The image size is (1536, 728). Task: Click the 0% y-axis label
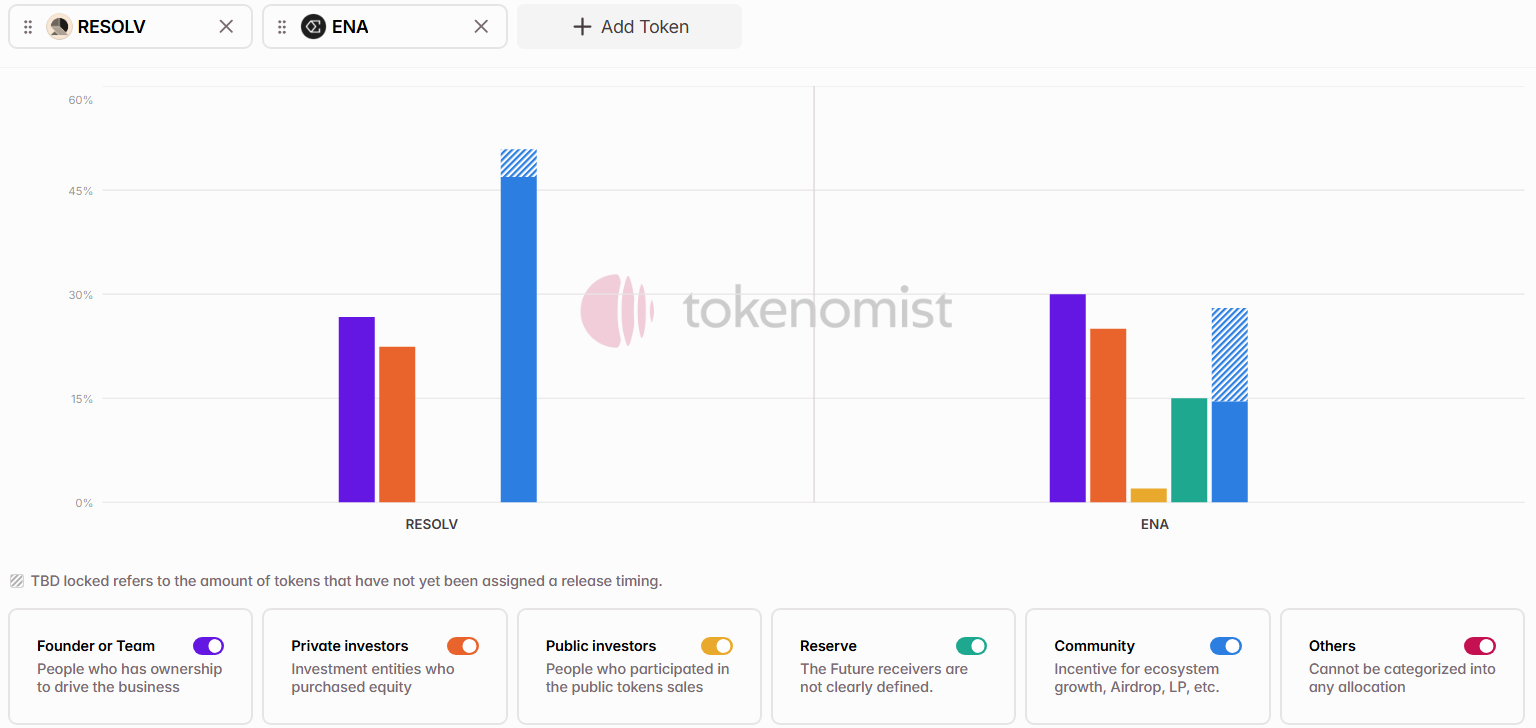(x=84, y=503)
